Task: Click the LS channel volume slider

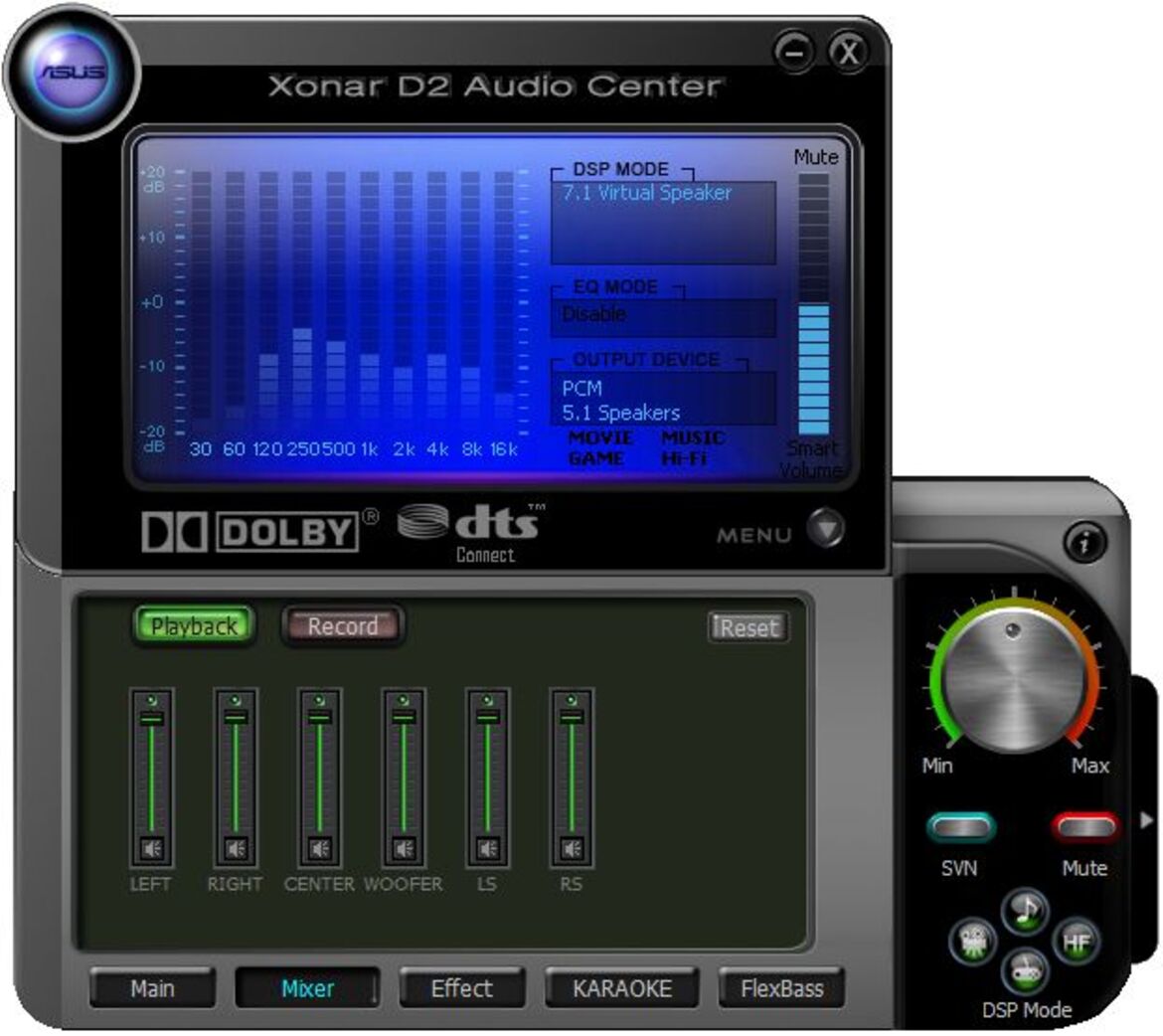Action: pos(487,772)
